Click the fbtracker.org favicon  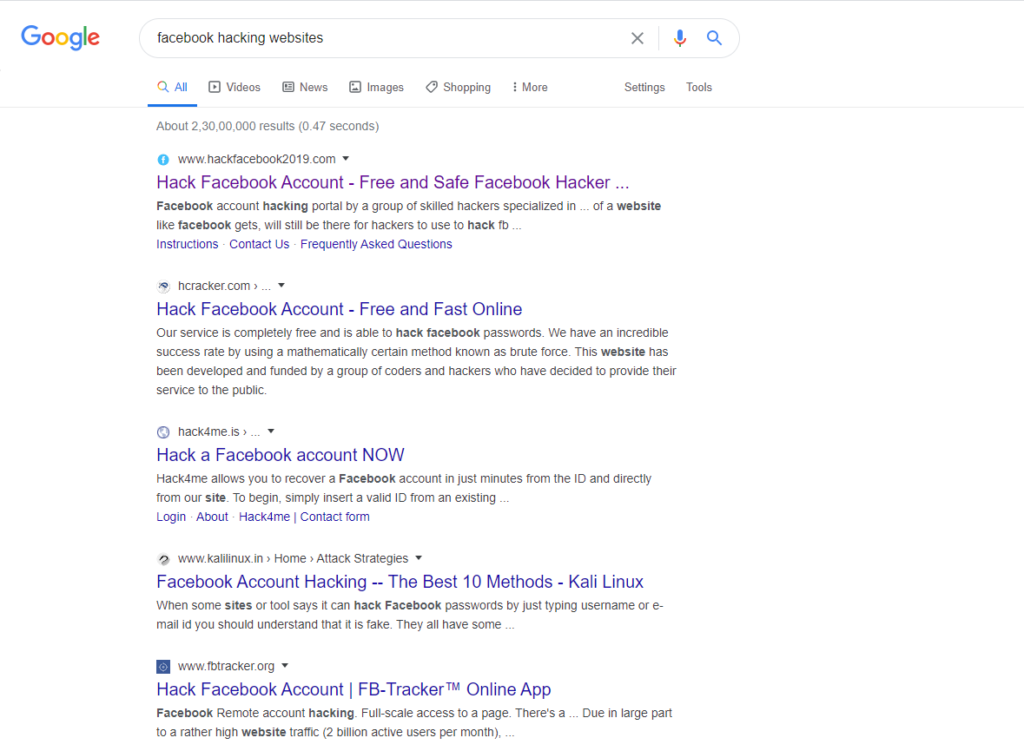[x=163, y=667]
